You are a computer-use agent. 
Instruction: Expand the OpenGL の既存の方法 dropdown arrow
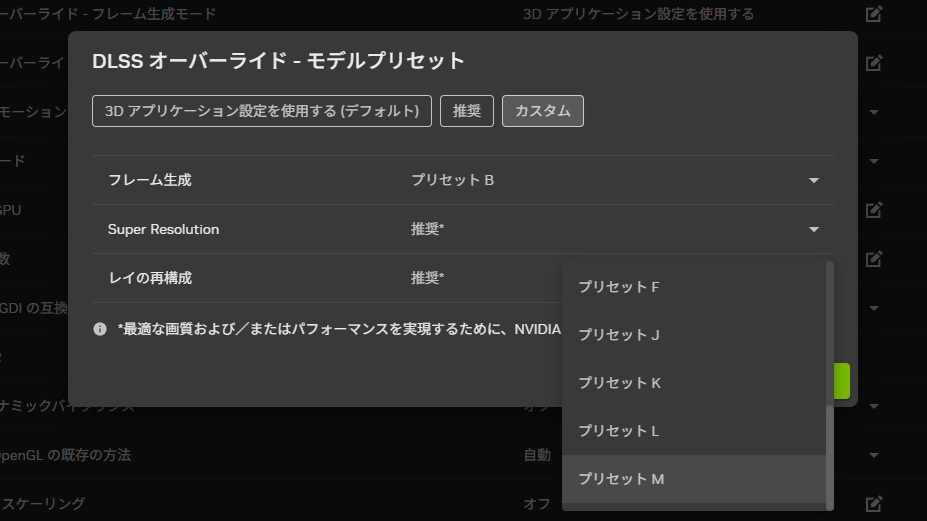click(x=874, y=455)
